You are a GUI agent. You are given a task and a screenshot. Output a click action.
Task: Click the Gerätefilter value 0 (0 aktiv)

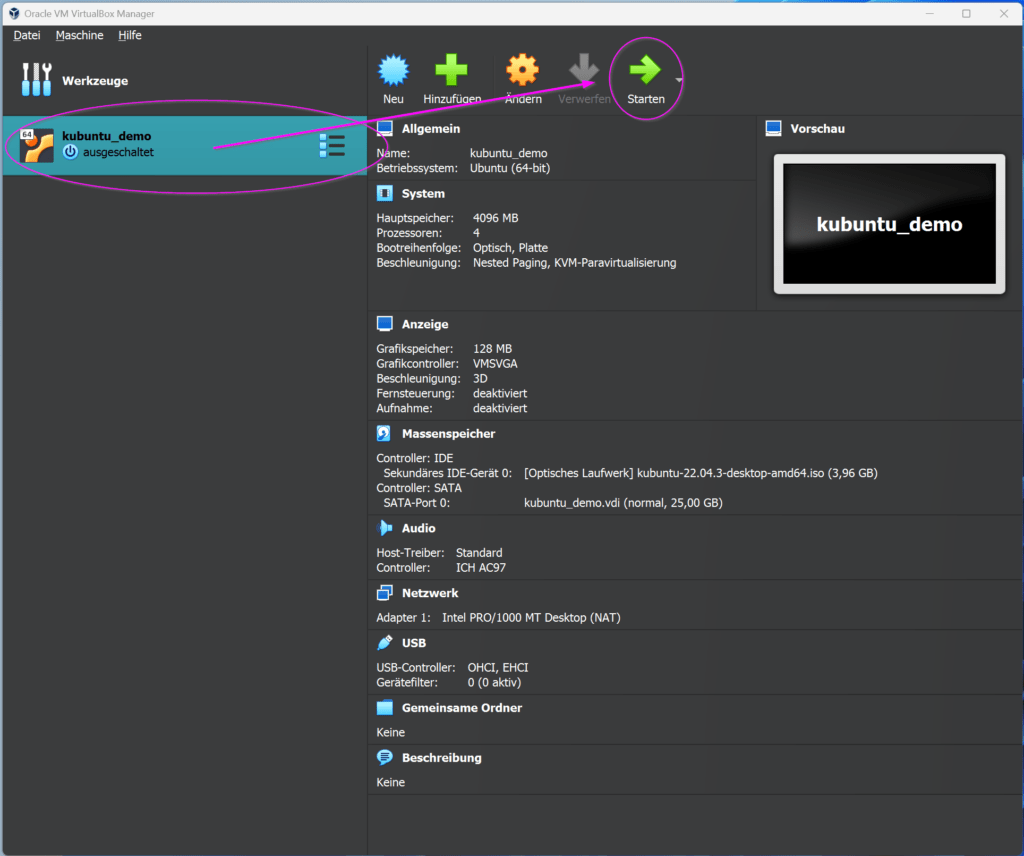coord(494,682)
